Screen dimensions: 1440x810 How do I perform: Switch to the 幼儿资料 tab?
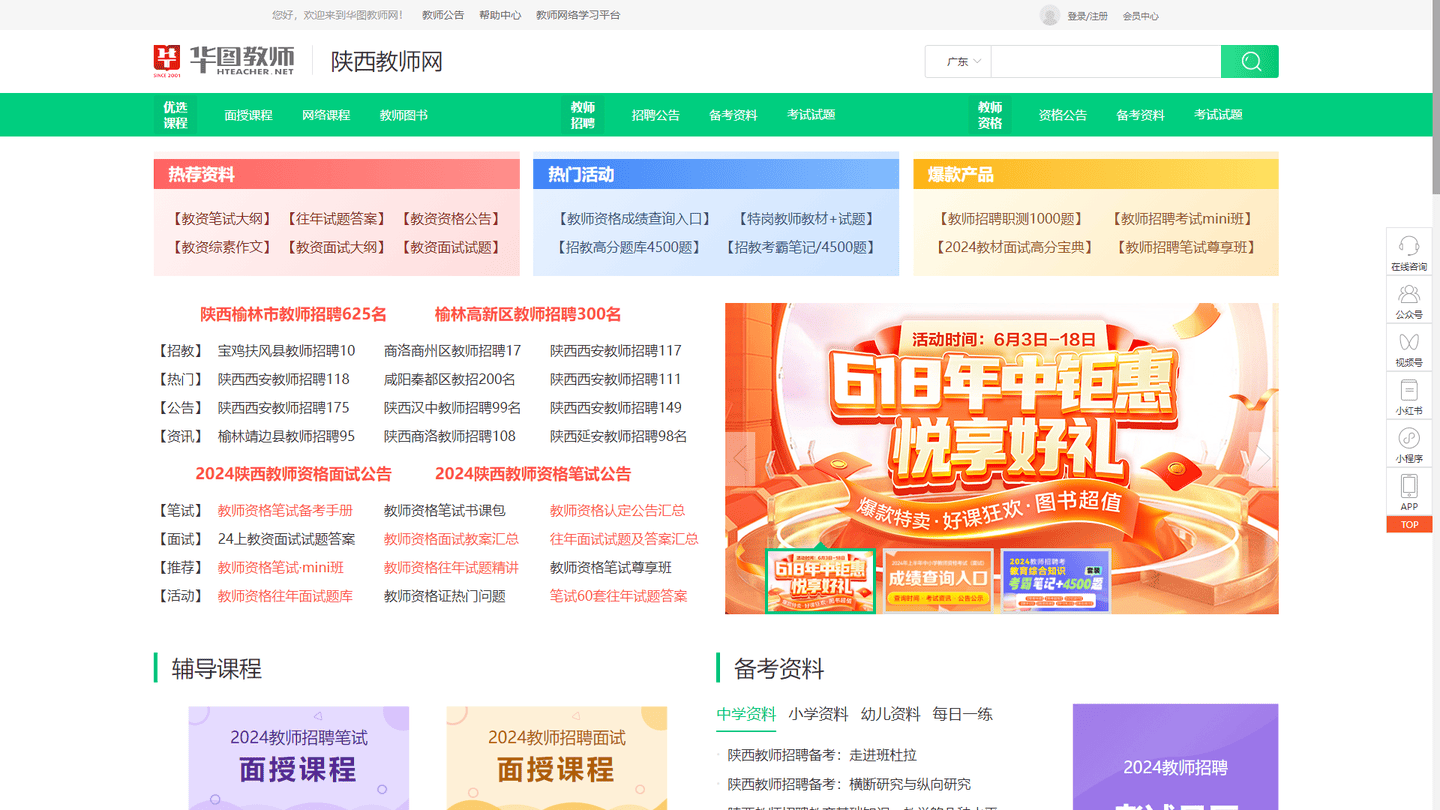pos(890,714)
